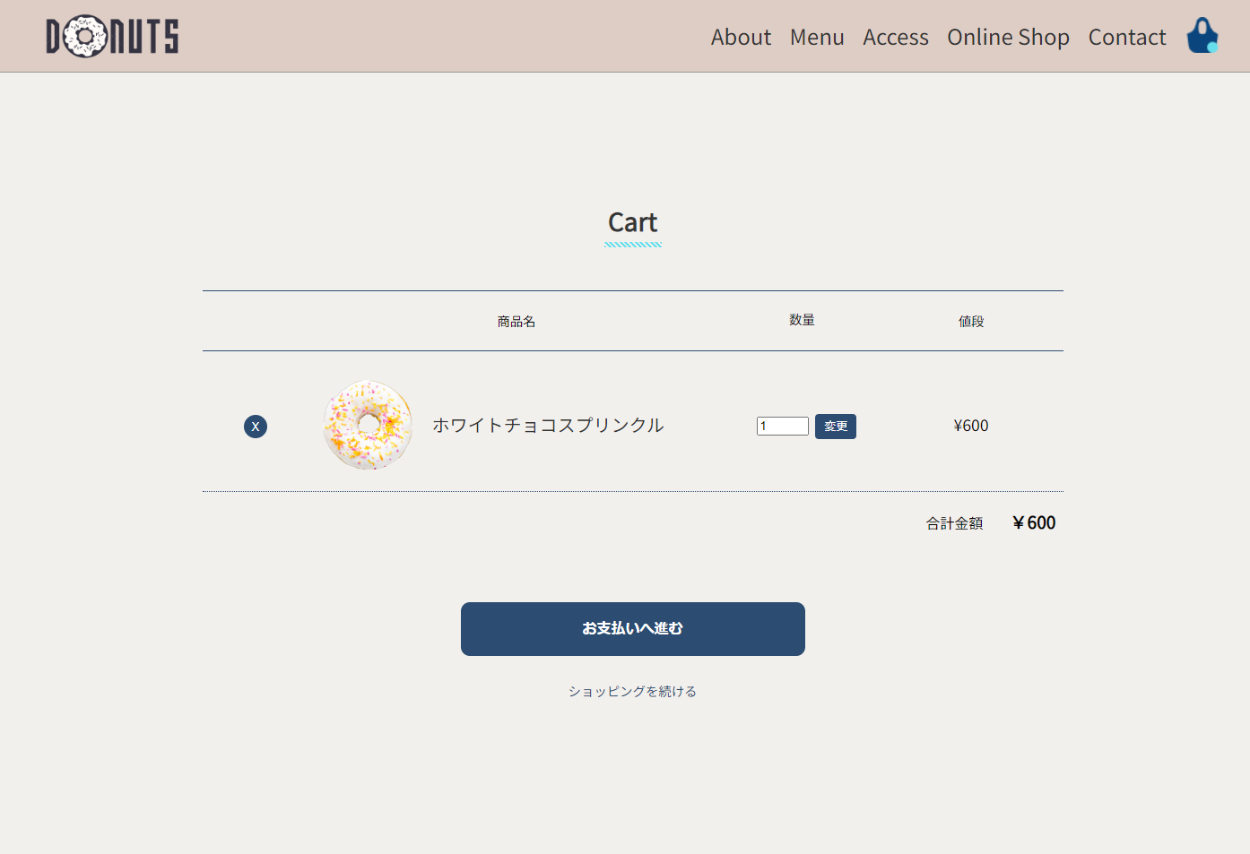The image size is (1250, 854).
Task: Follow the ショッピングを続ける link
Action: point(632,691)
